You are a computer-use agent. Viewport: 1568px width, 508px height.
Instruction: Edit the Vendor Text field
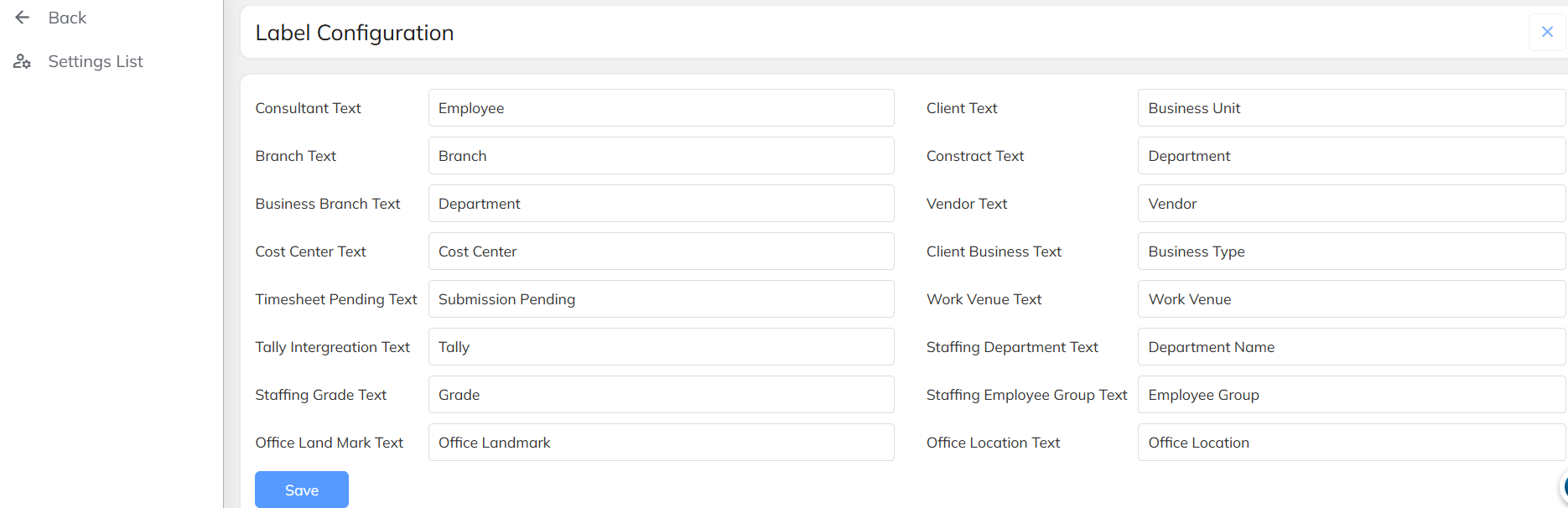tap(1350, 204)
